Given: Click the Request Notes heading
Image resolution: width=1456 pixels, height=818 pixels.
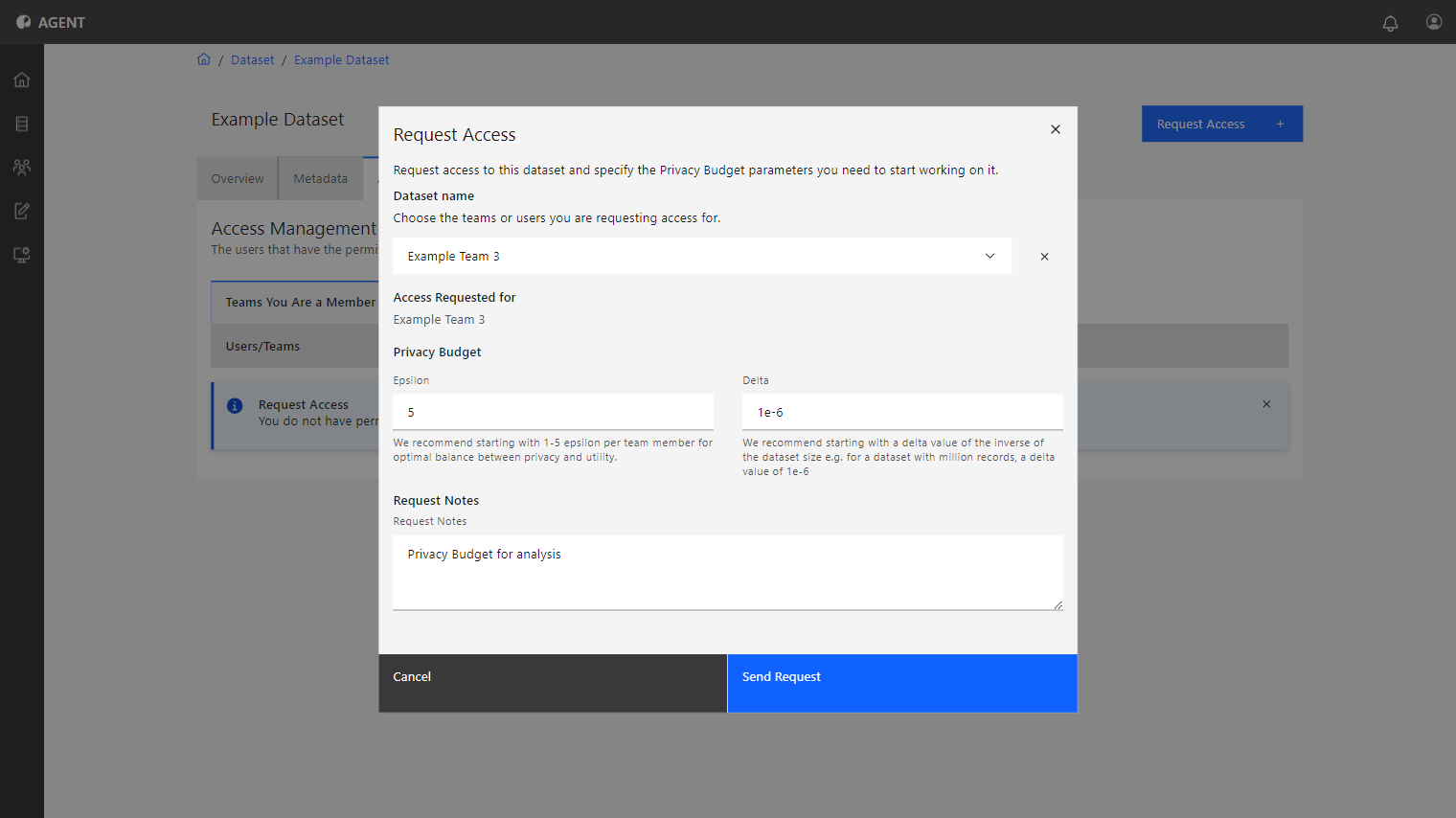Looking at the screenshot, I should coord(436,501).
